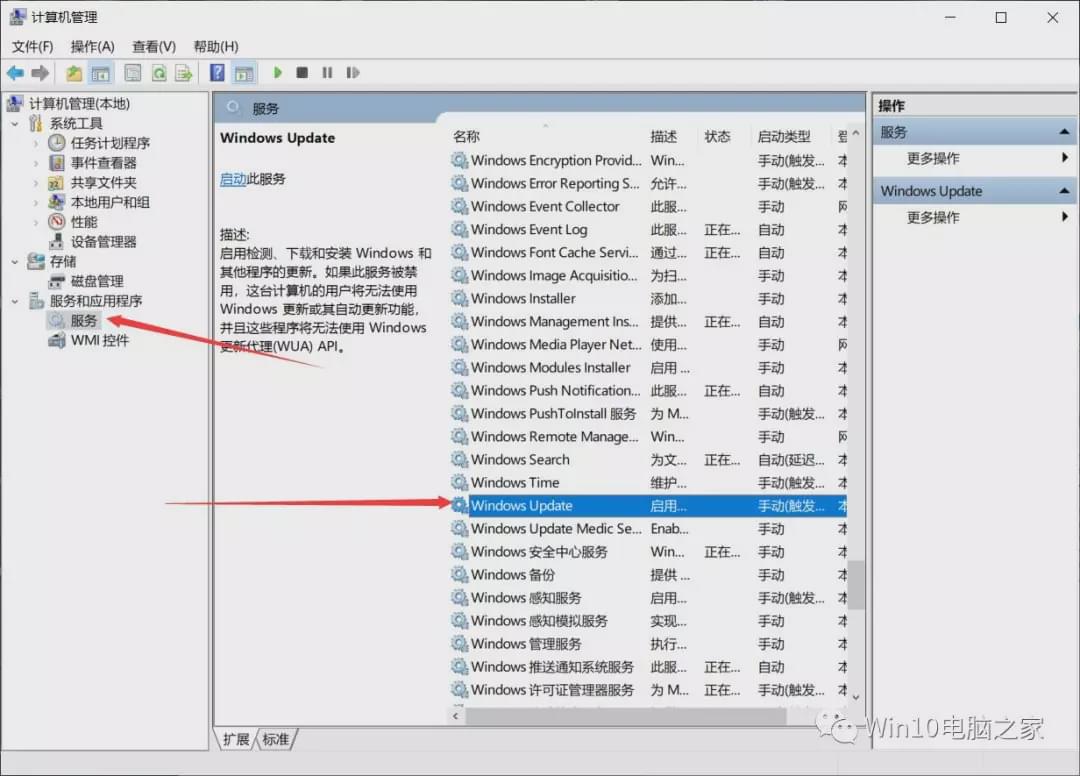Viewport: 1080px width, 776px height.
Task: Click the 共享文件夹 icon in the tree
Action: pos(56,183)
